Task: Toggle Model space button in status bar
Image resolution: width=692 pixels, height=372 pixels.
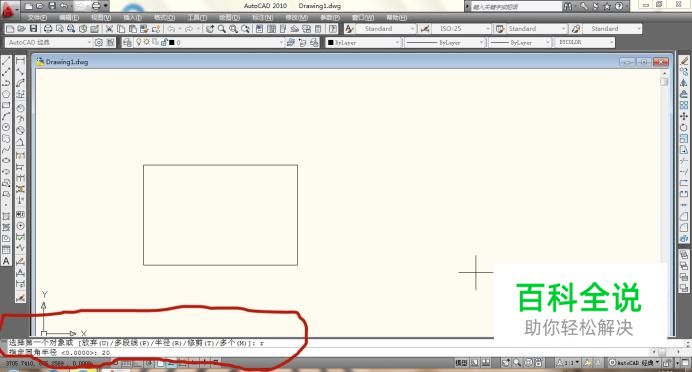Action: 461,363
